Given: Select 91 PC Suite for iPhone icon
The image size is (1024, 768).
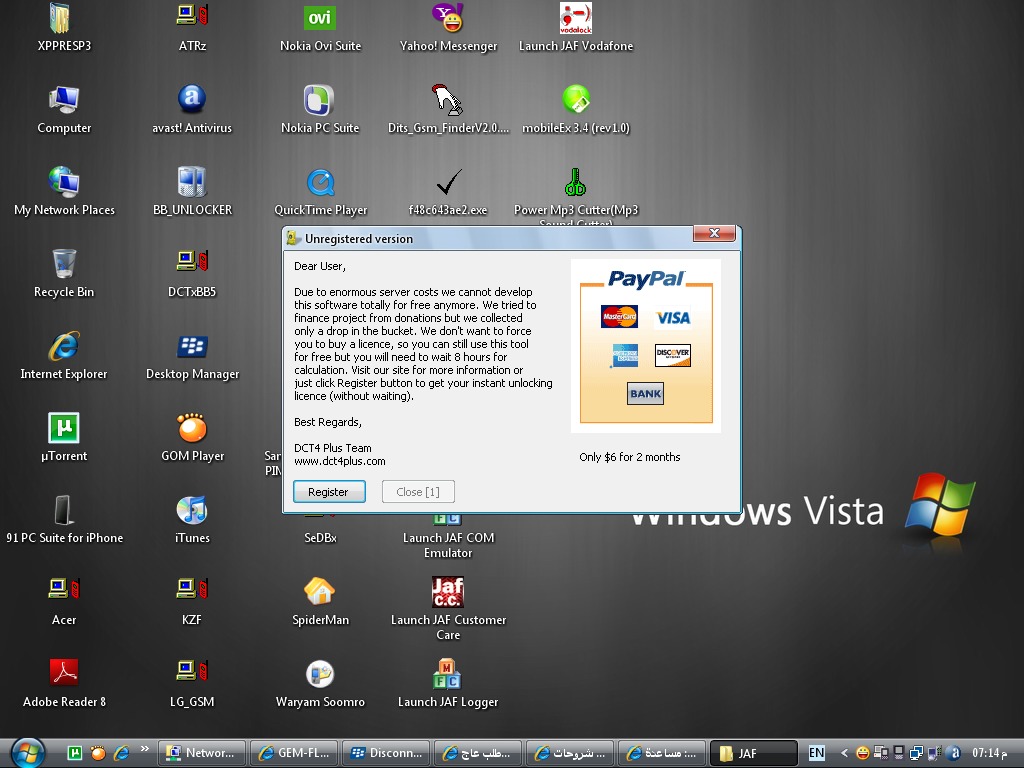Looking at the screenshot, I should (64, 509).
